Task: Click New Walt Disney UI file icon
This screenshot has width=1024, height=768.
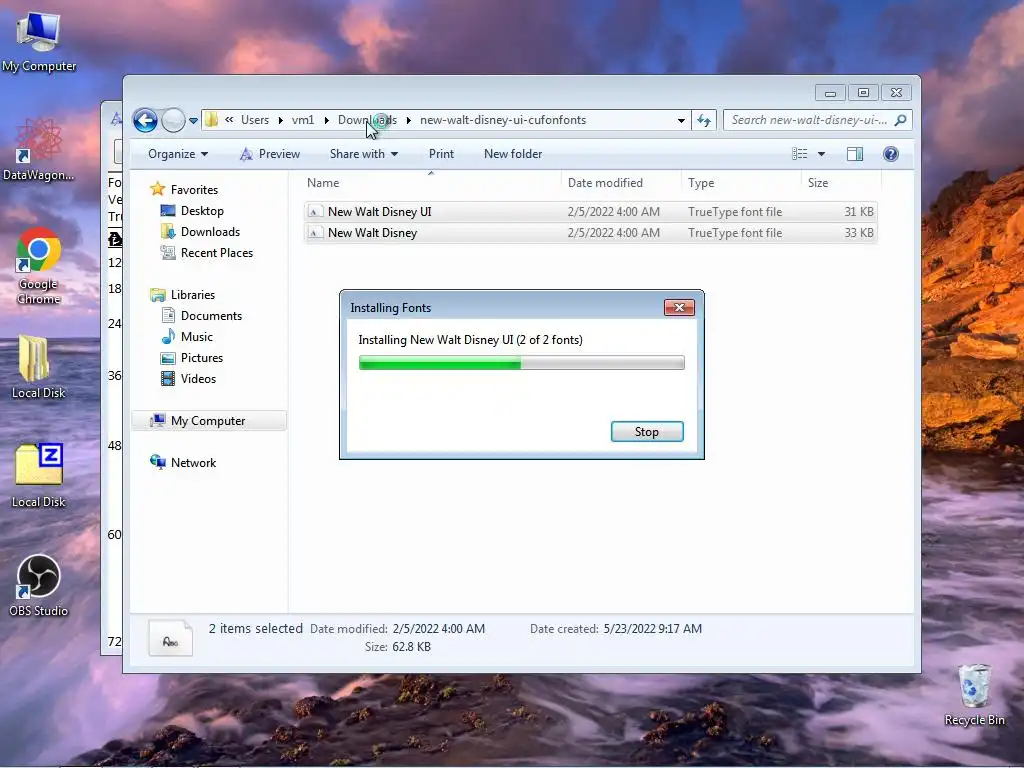Action: (315, 212)
